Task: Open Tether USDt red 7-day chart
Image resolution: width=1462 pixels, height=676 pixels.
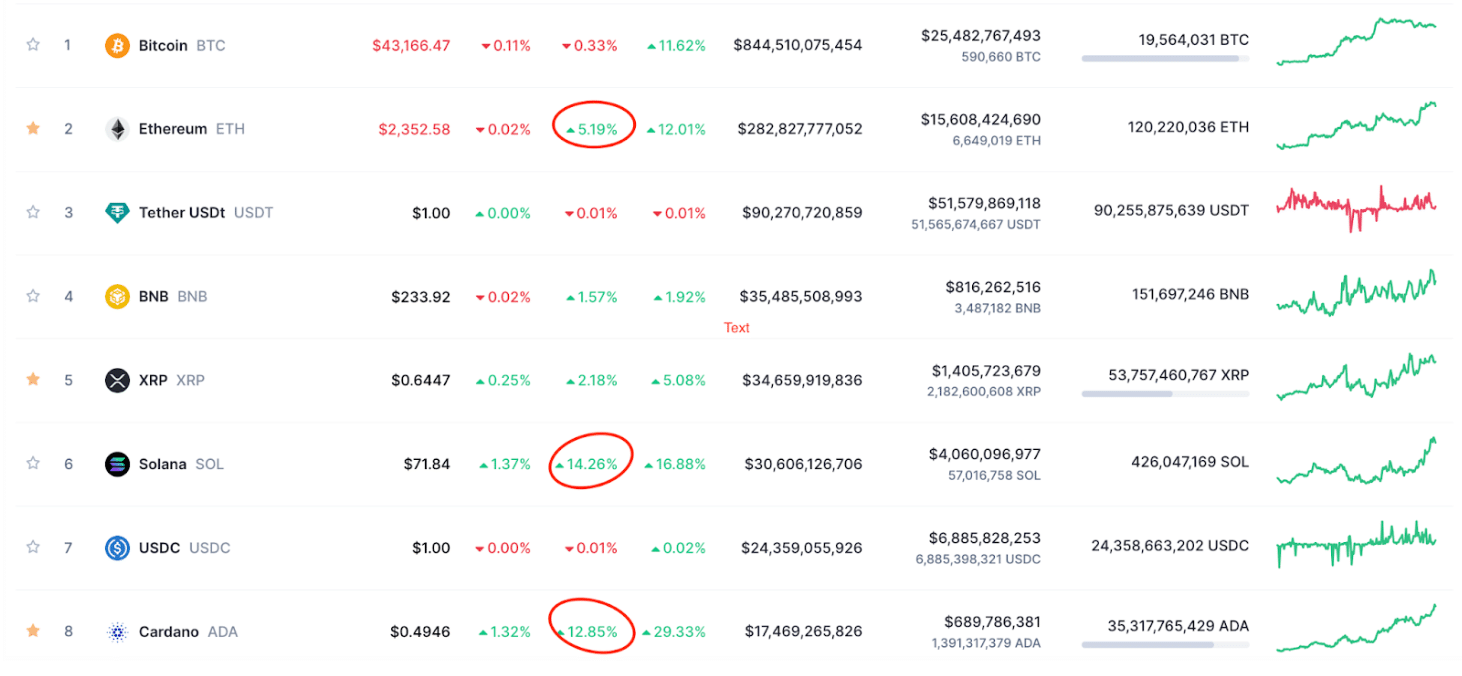Action: [1355, 208]
